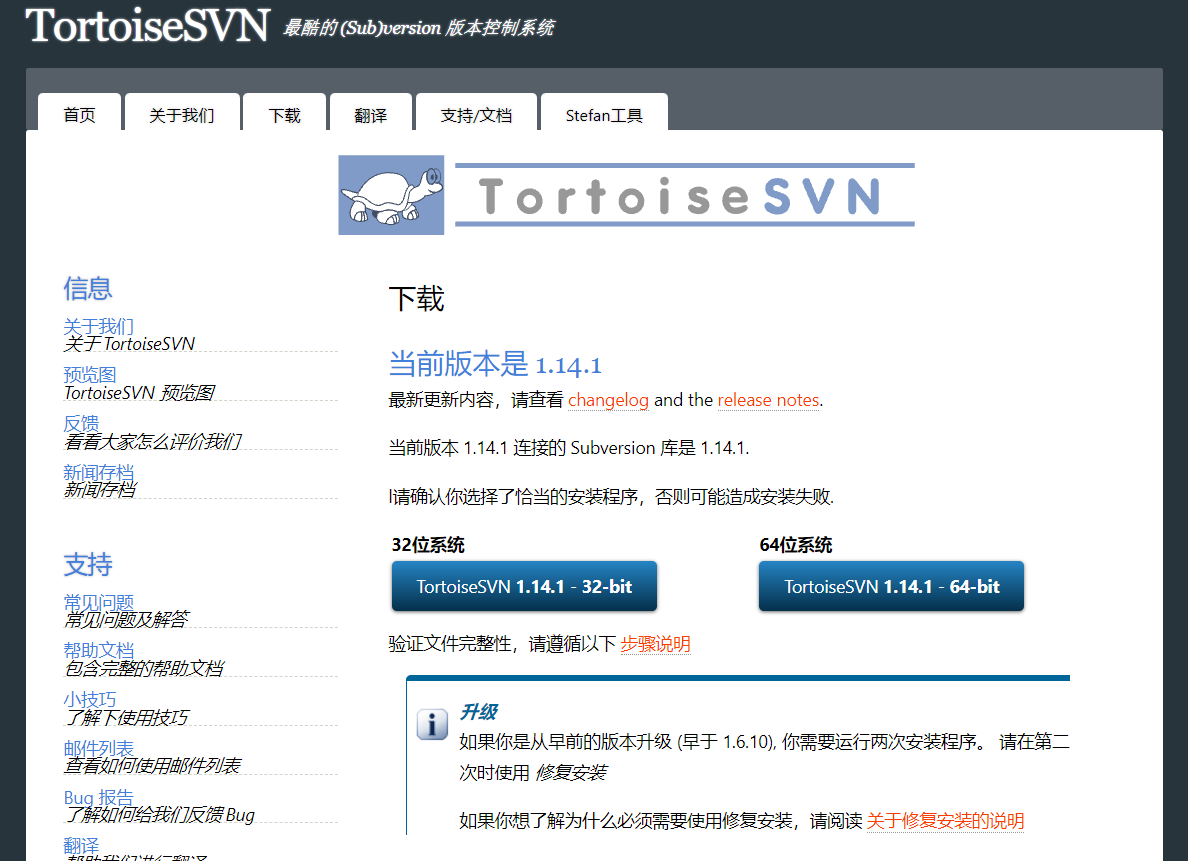Click the 32位系统 label
Screen dimensions: 1188x861
[428, 545]
